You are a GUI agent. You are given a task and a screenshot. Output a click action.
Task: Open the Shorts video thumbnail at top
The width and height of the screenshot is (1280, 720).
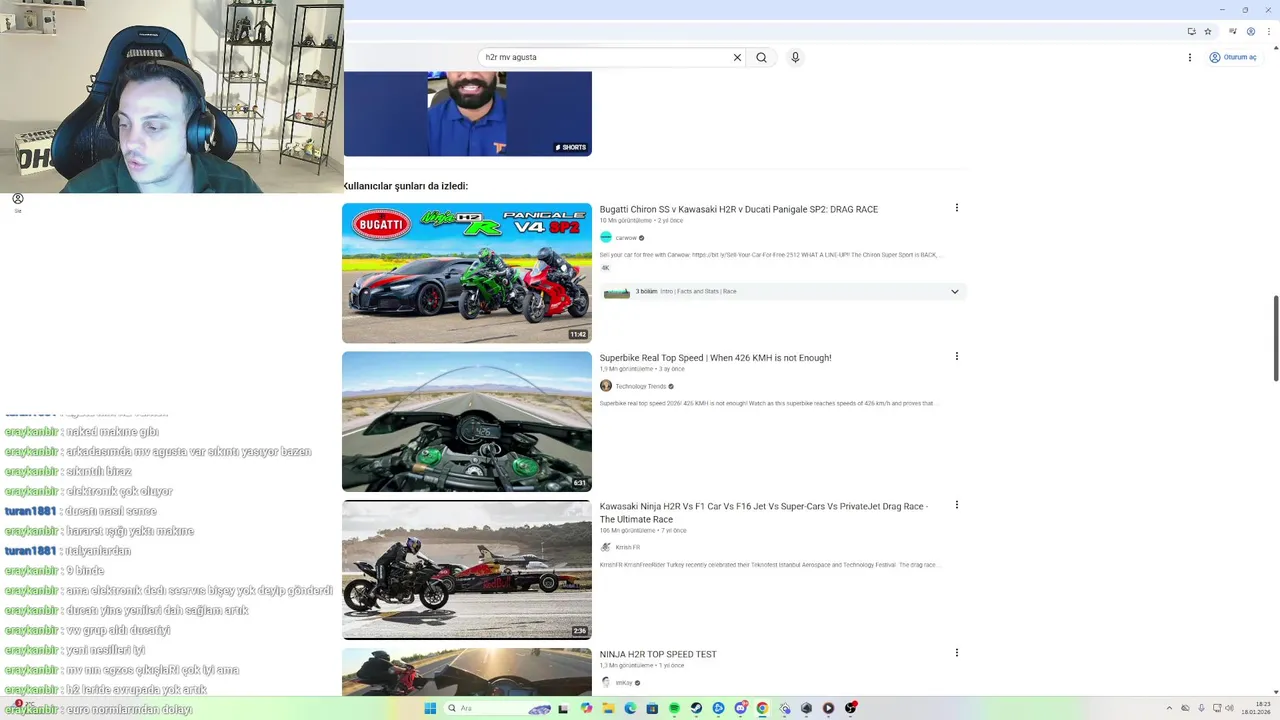coord(467,114)
